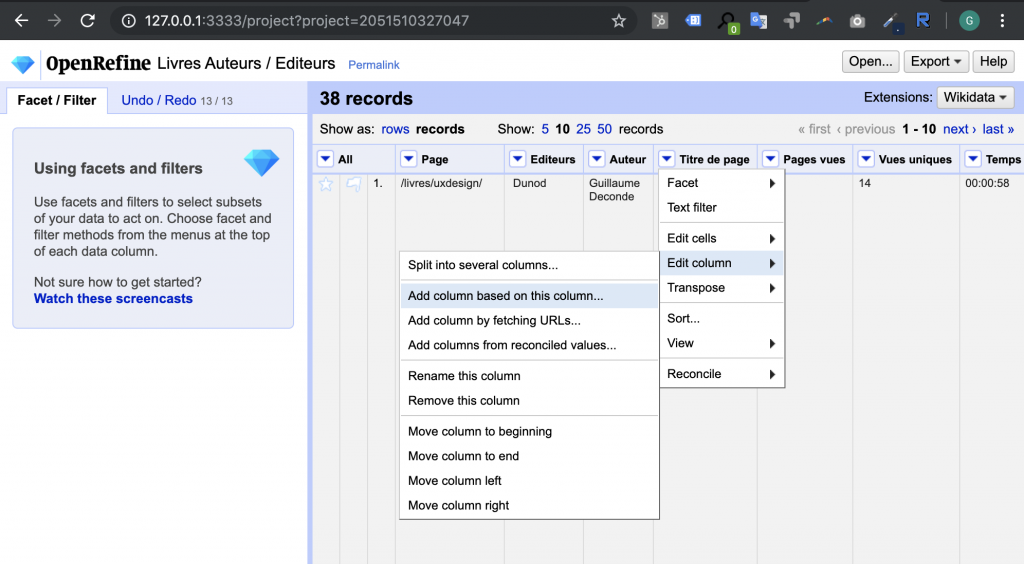The width and height of the screenshot is (1024, 564).
Task: Expand the Transpose submenu
Action: click(722, 288)
